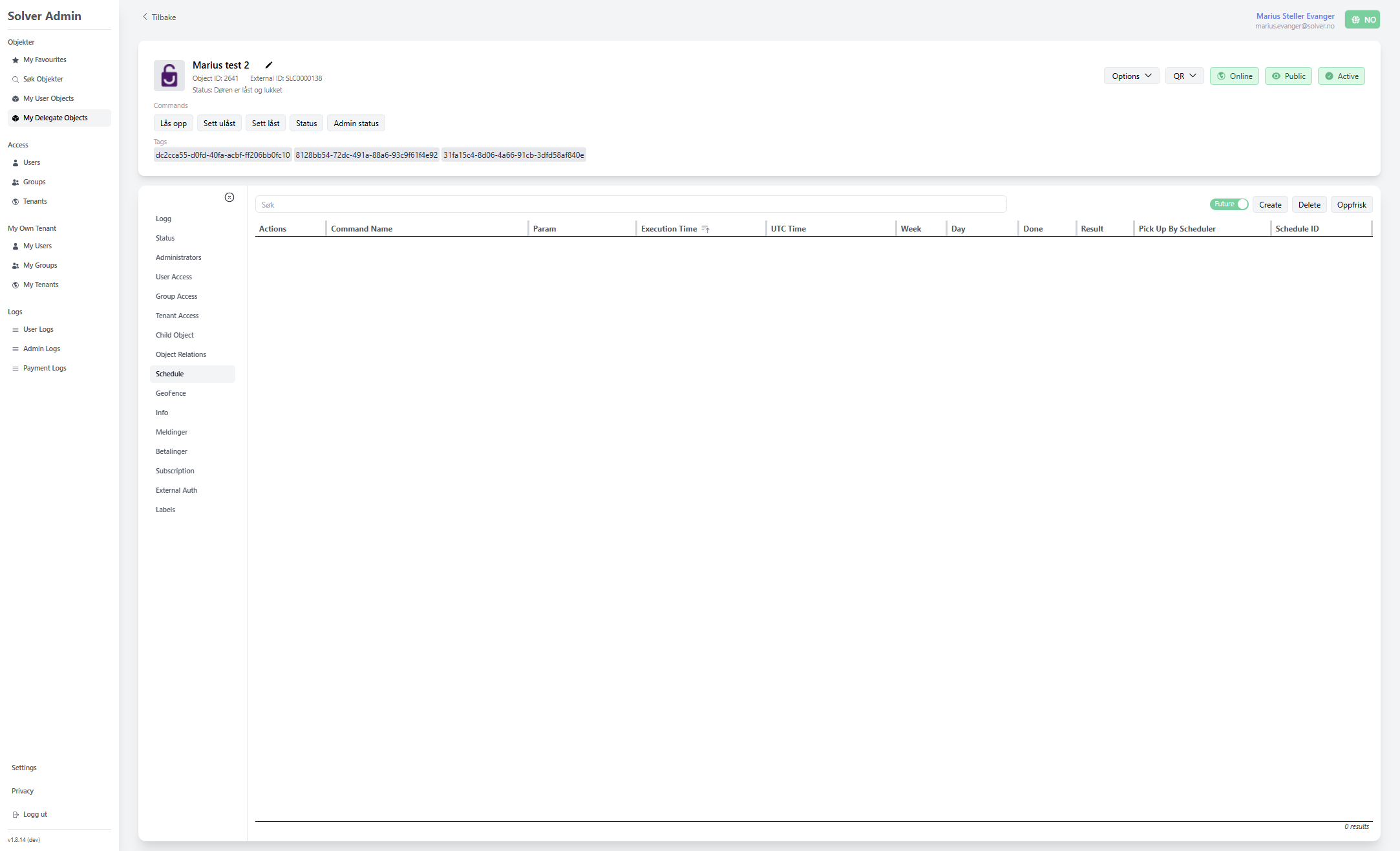Open External Auth section
The height and width of the screenshot is (851, 1400).
click(193, 490)
